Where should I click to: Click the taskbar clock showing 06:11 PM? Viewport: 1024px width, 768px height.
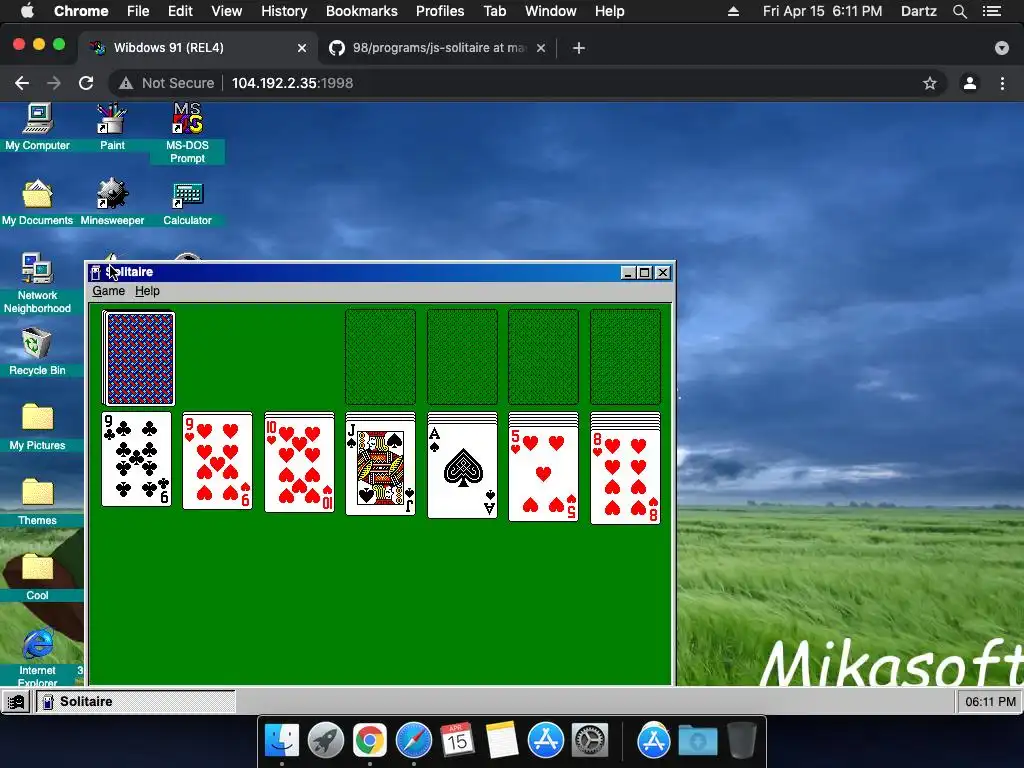click(x=990, y=702)
